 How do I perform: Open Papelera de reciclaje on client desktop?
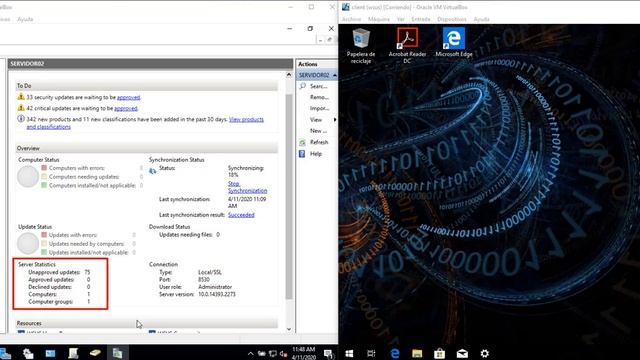point(360,46)
